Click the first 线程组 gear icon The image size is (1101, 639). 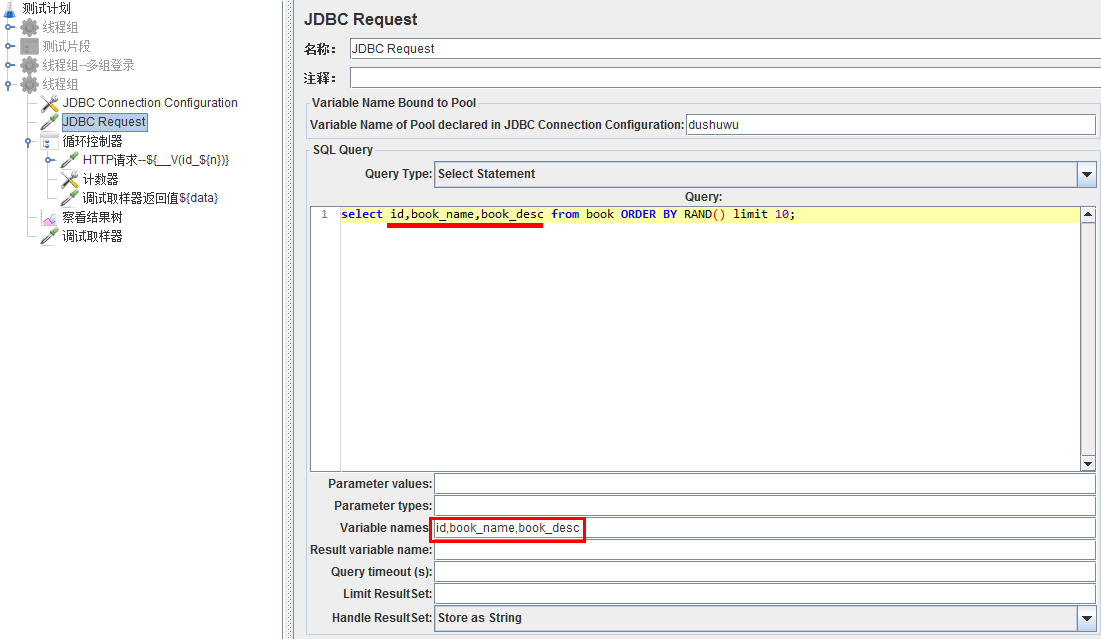point(29,27)
